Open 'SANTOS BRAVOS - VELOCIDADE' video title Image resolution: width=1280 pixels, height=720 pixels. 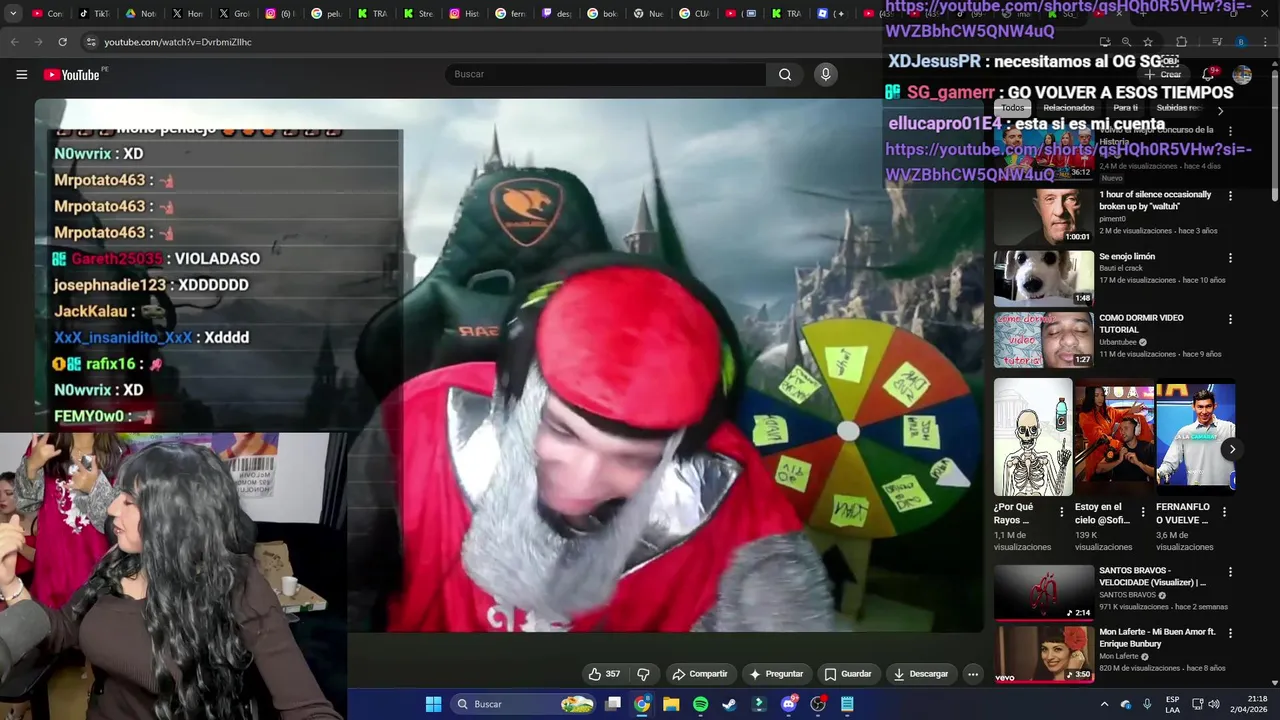click(1152, 576)
